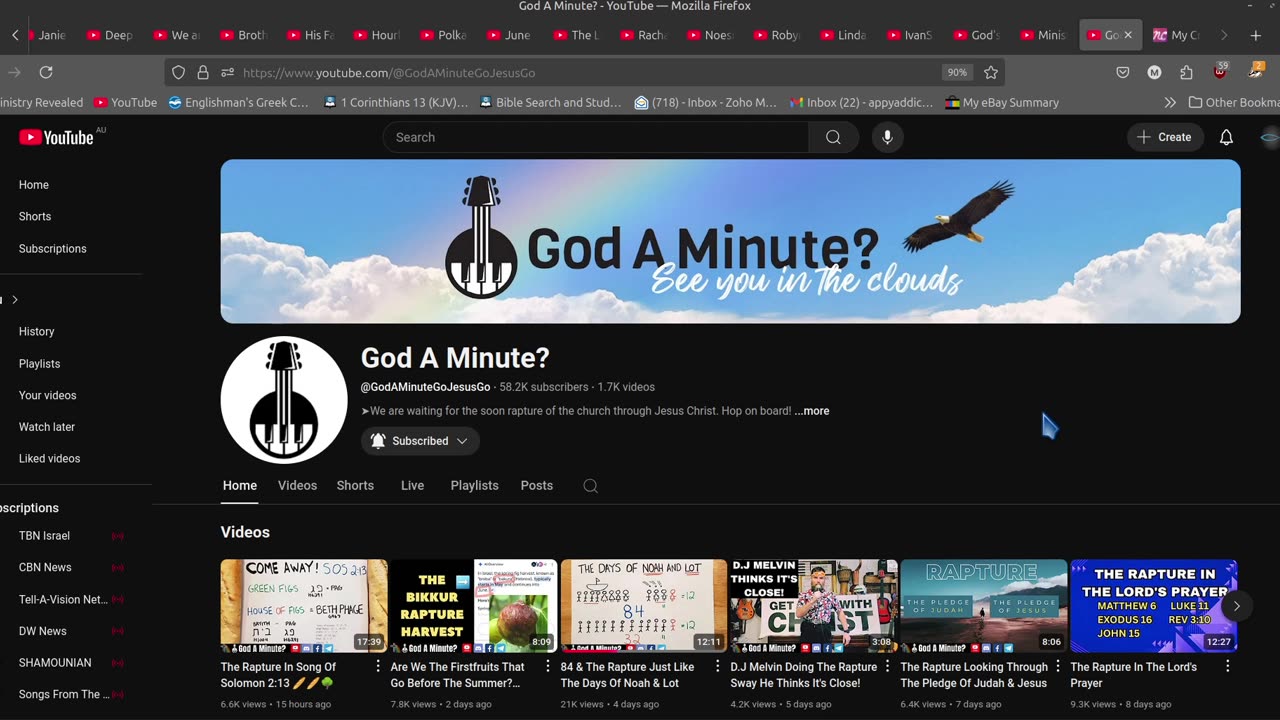Screen dimensions: 1280x720
Task: Open Rapture In Lord's Prayer thumbnail
Action: pos(1154,606)
